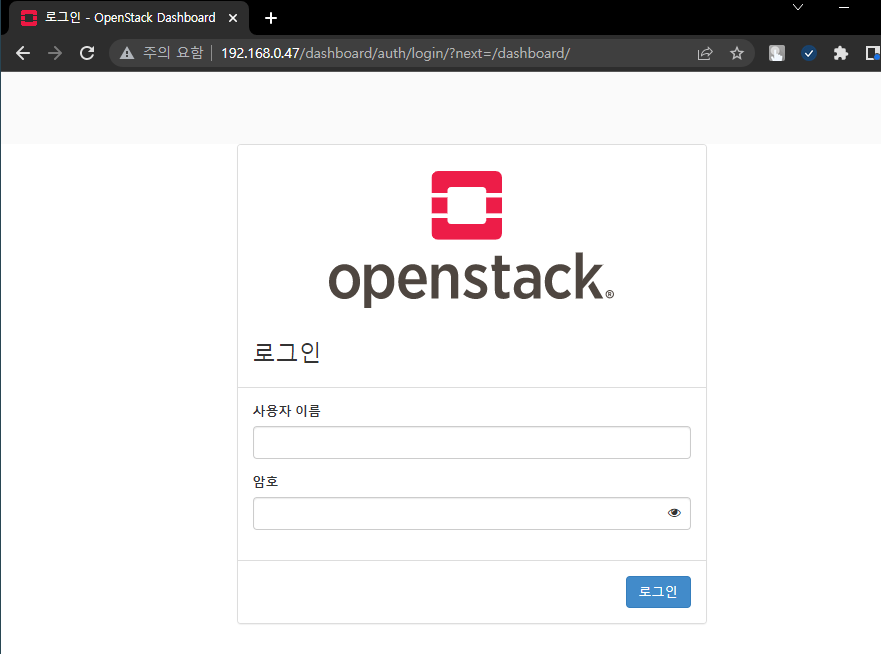
Task: Go back with the browser back arrow
Action: (23, 53)
